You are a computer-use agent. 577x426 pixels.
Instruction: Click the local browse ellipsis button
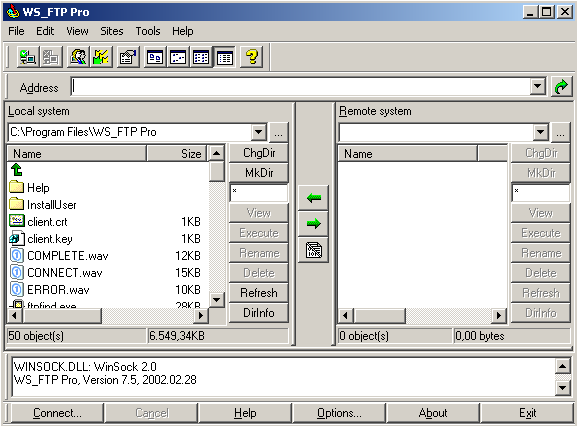pos(279,132)
